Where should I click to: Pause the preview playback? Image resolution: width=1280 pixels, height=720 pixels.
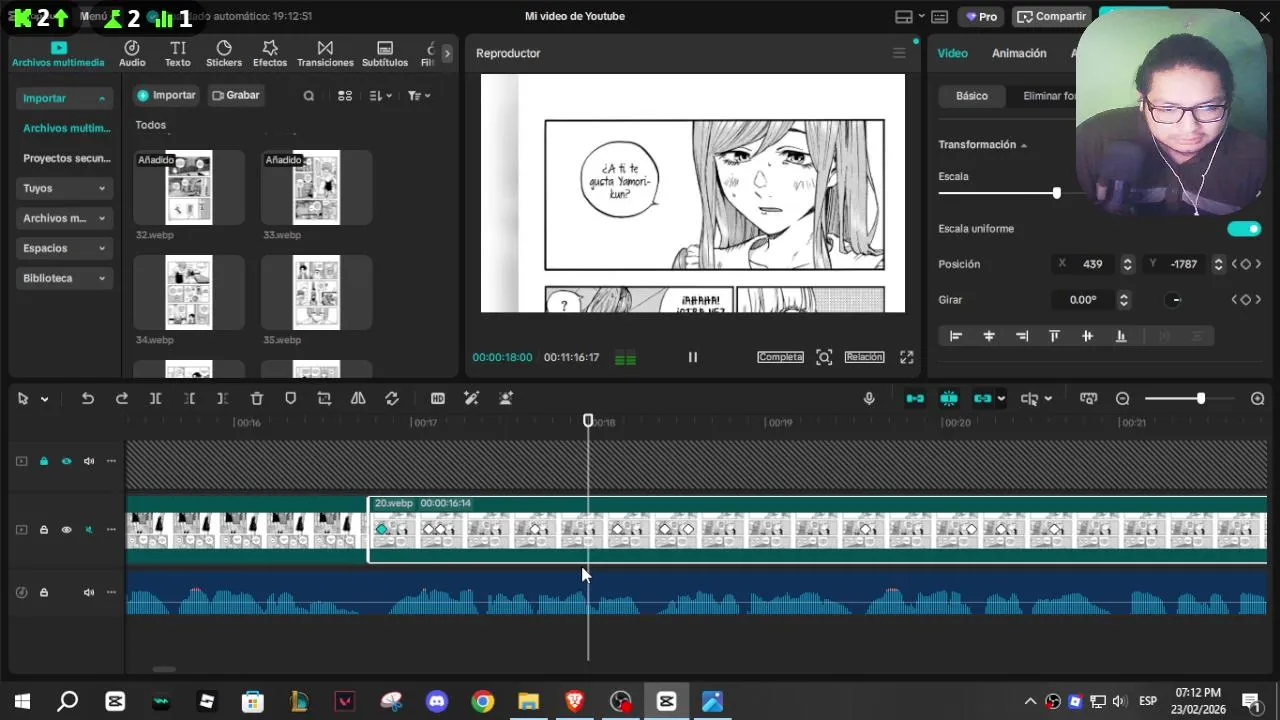pyautogui.click(x=692, y=357)
